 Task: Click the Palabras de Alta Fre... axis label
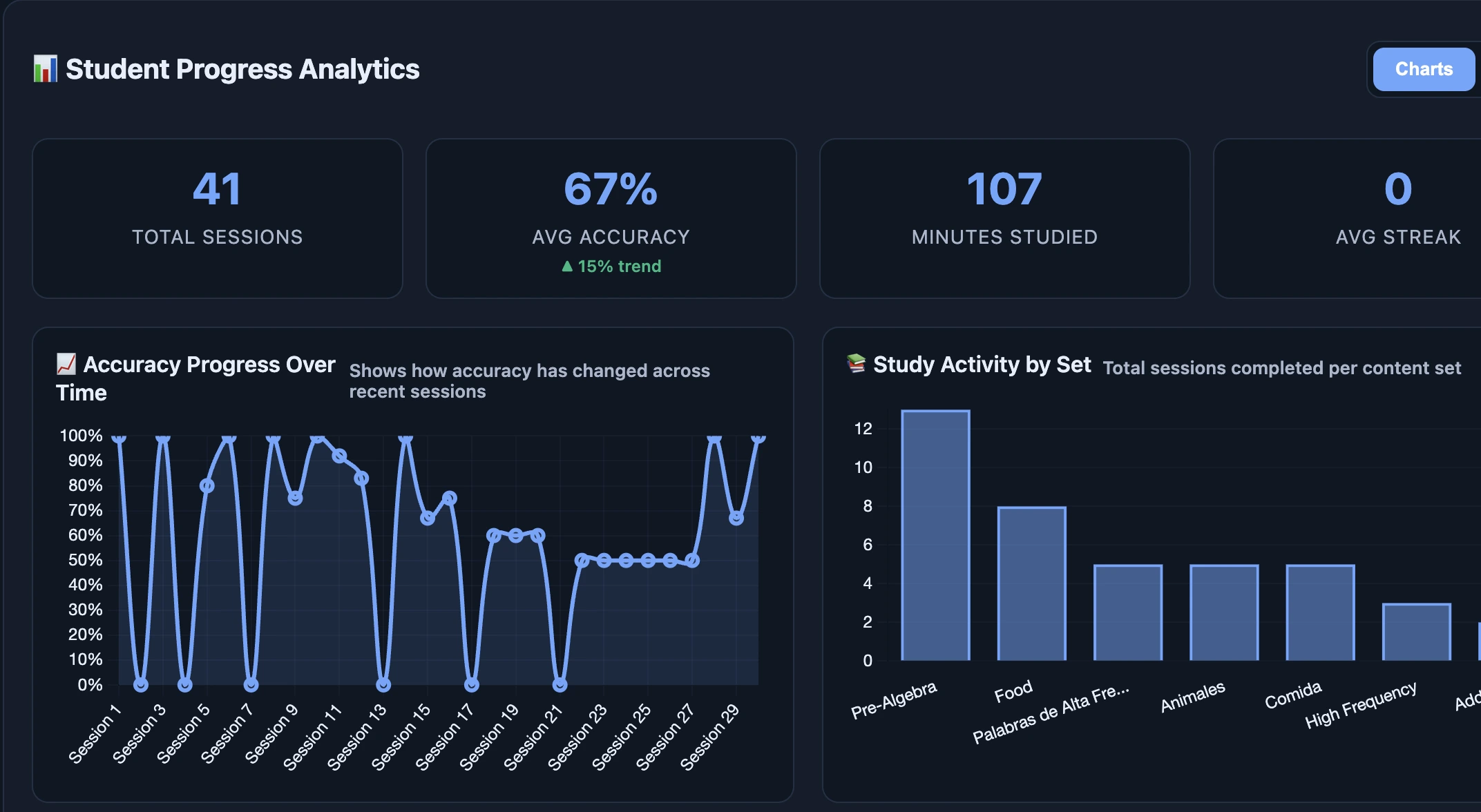point(1053,711)
